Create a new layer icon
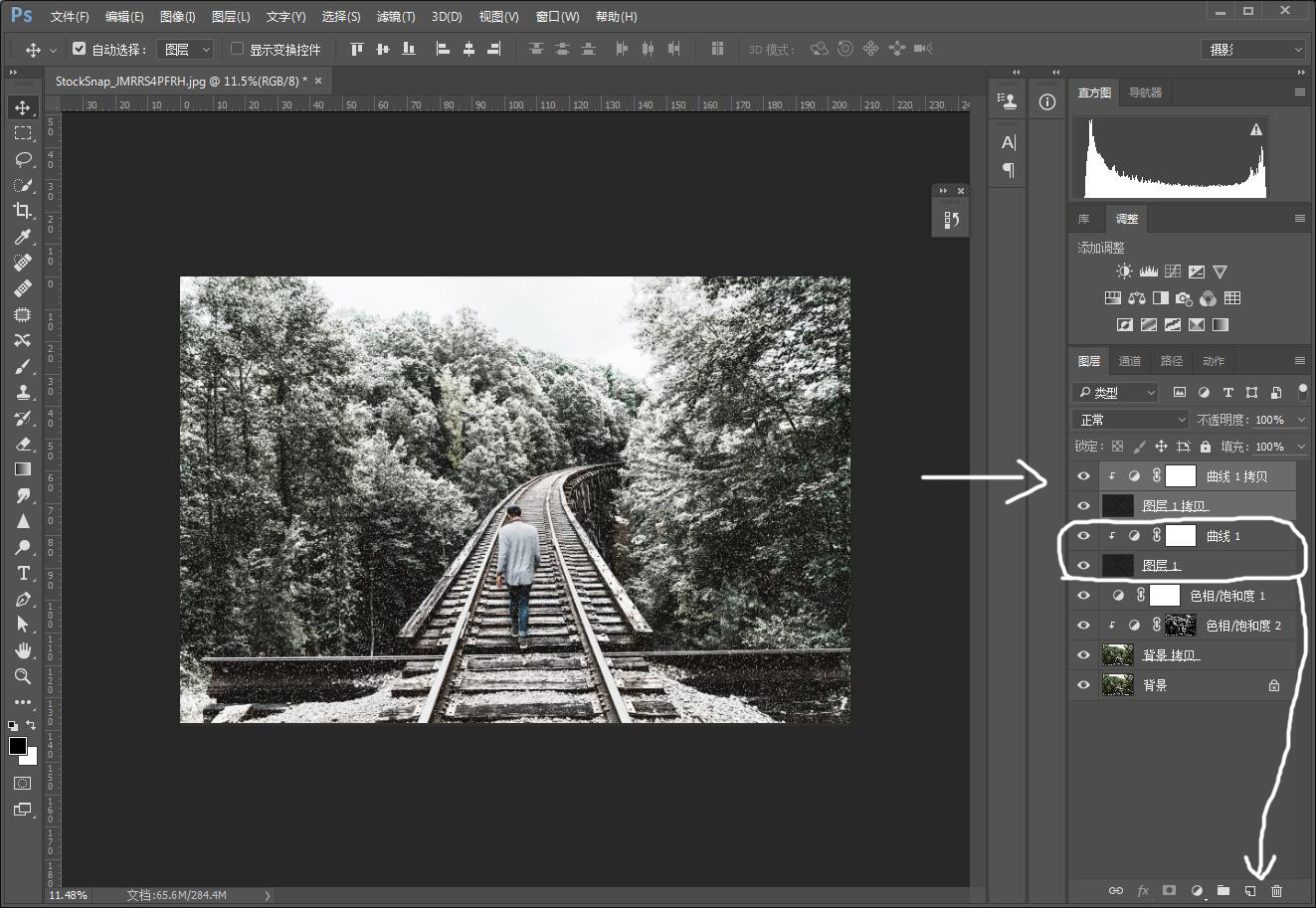Screen dimensions: 1316x908 pos(1250,891)
